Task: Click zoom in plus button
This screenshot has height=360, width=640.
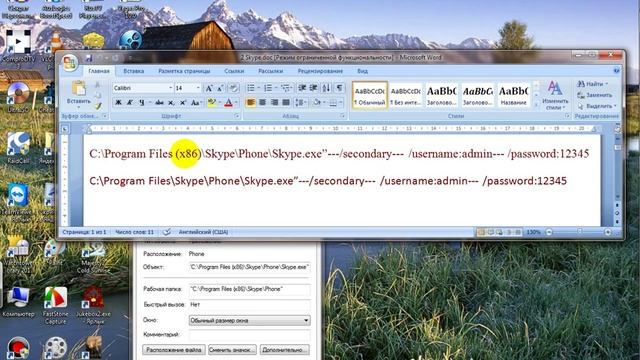Action: tap(608, 232)
